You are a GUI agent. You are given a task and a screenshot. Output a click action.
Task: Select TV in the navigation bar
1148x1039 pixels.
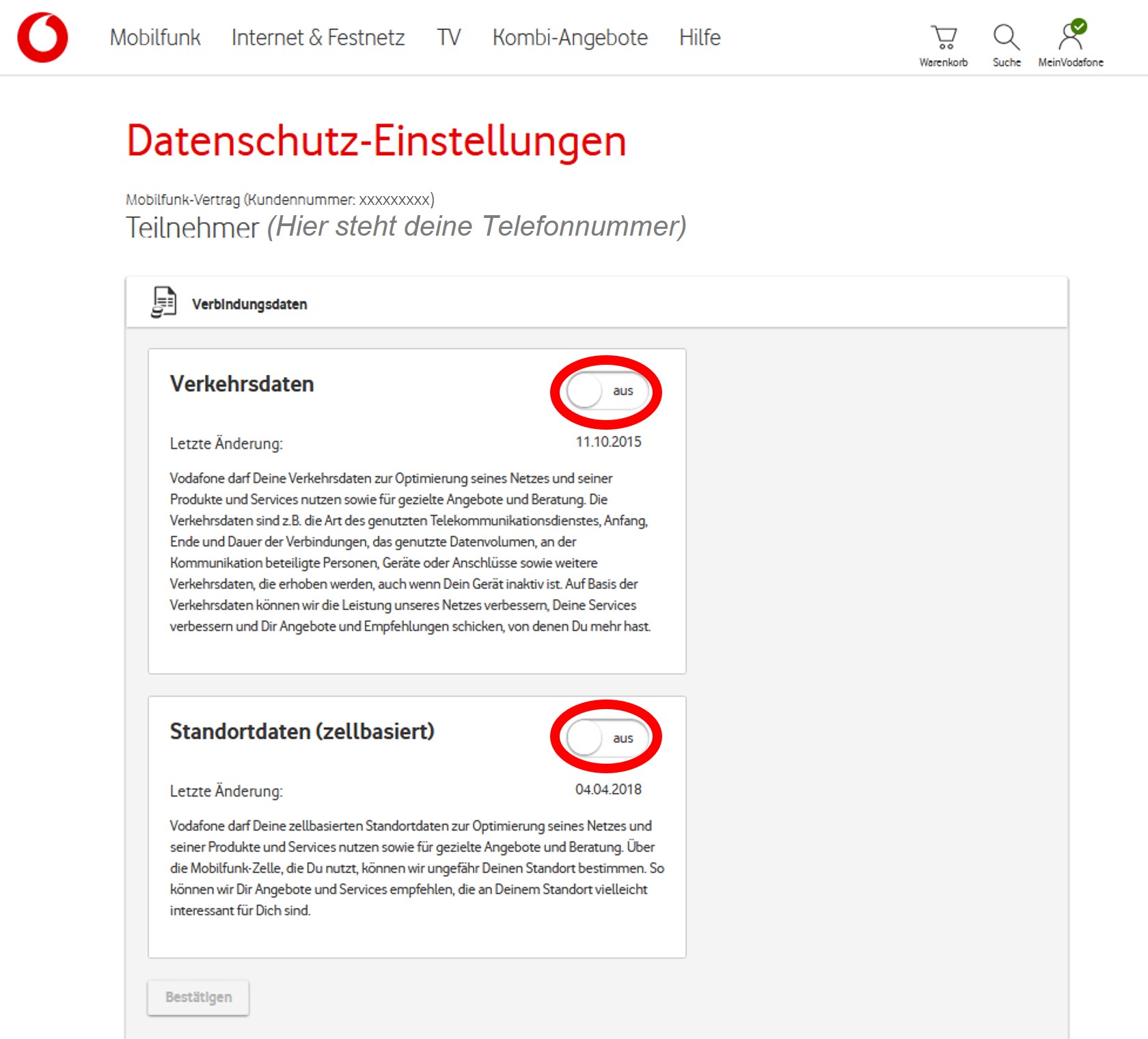[x=448, y=38]
